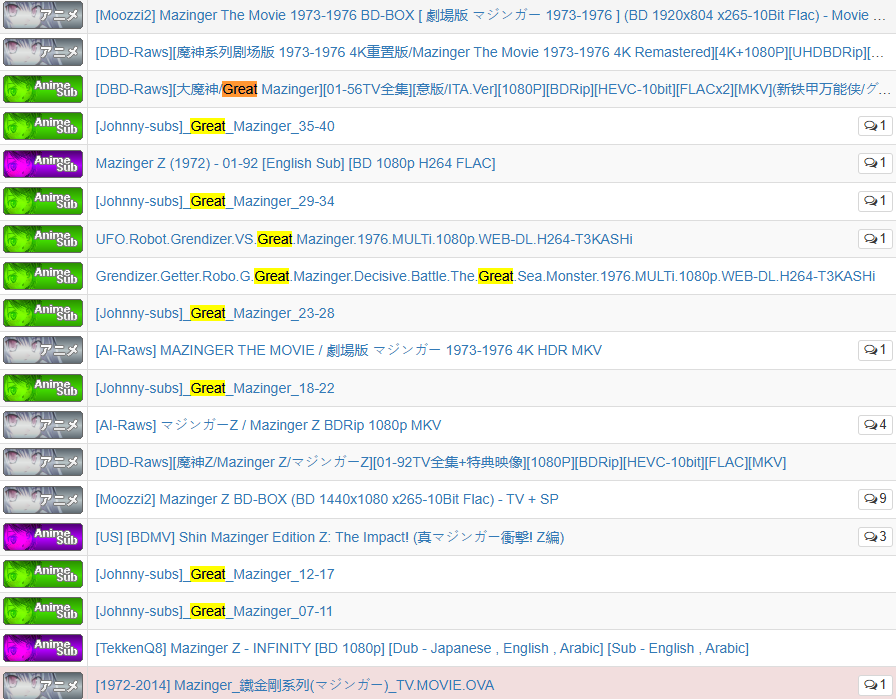Open DBD-Raws Mazinger The Movie 4K Remastered link
Viewport: 896px width, 699px height.
tap(490, 52)
